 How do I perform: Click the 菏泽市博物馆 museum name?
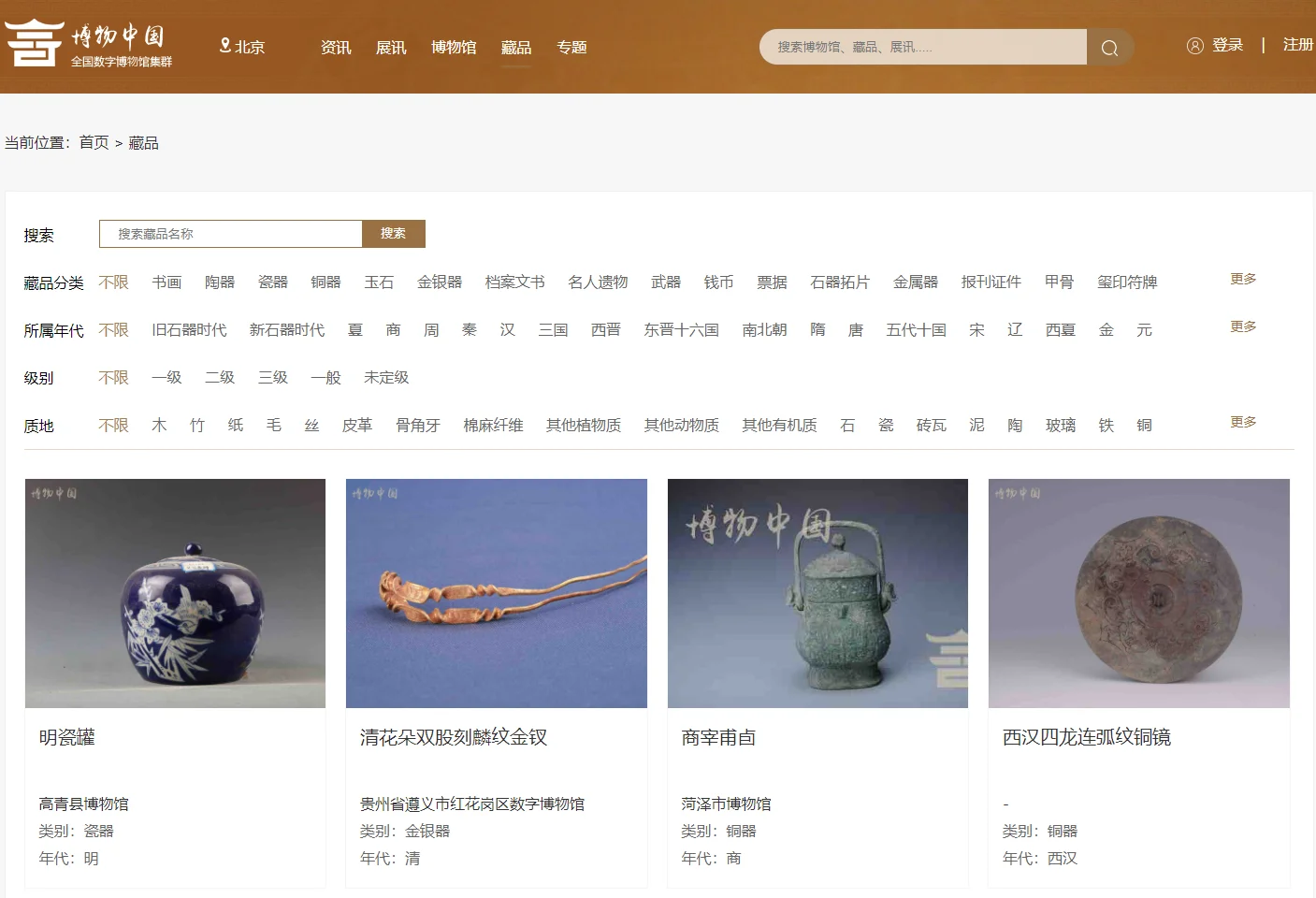coord(726,804)
